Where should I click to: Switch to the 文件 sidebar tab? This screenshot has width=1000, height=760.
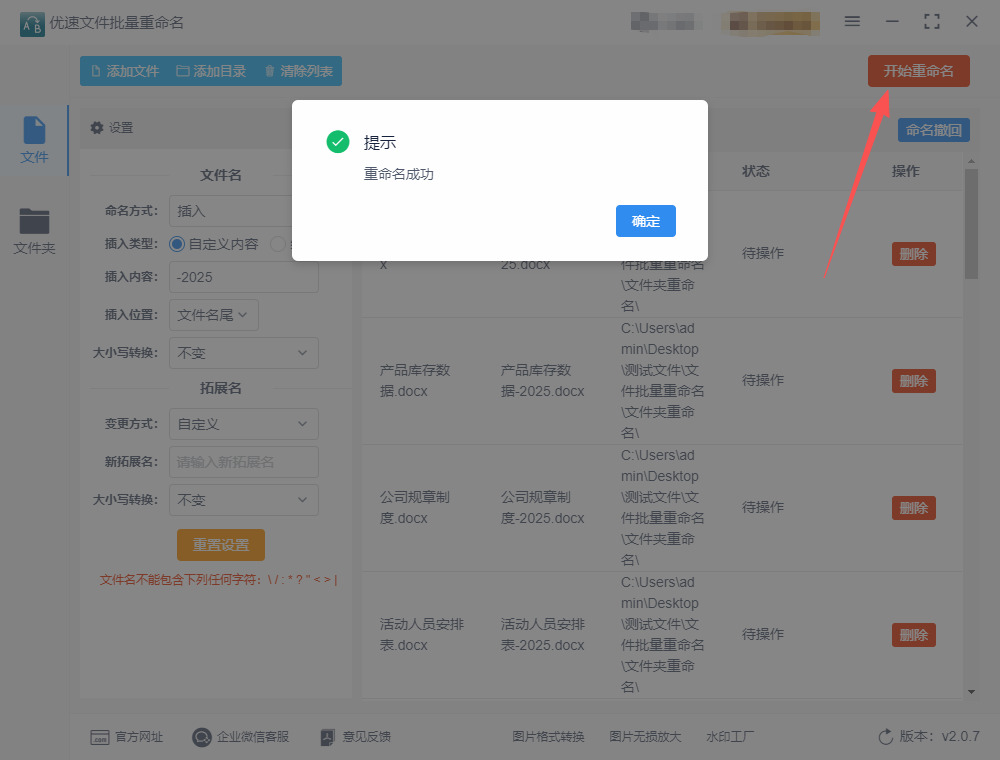pos(34,140)
